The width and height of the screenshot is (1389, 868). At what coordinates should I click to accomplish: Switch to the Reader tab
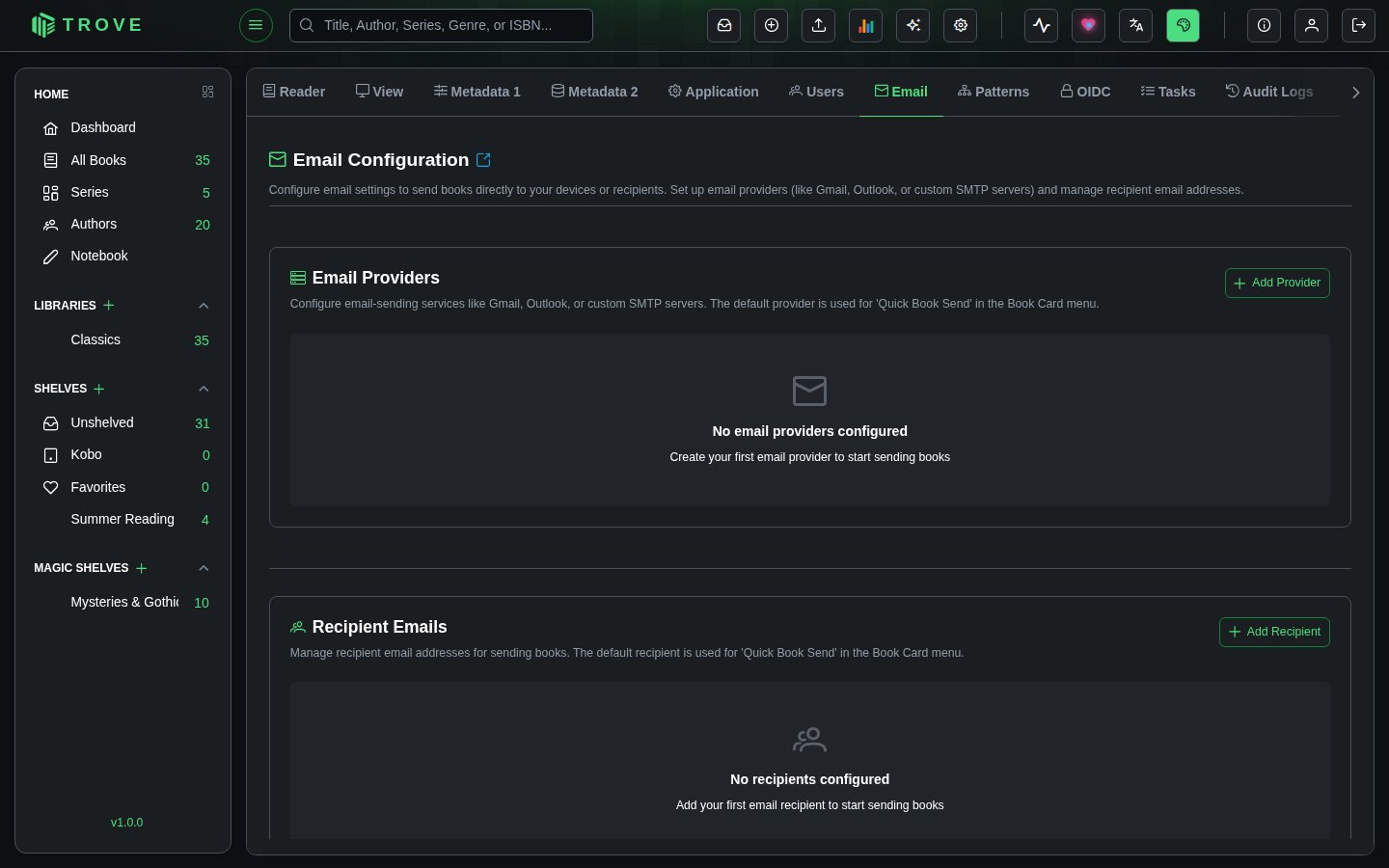pos(294,92)
